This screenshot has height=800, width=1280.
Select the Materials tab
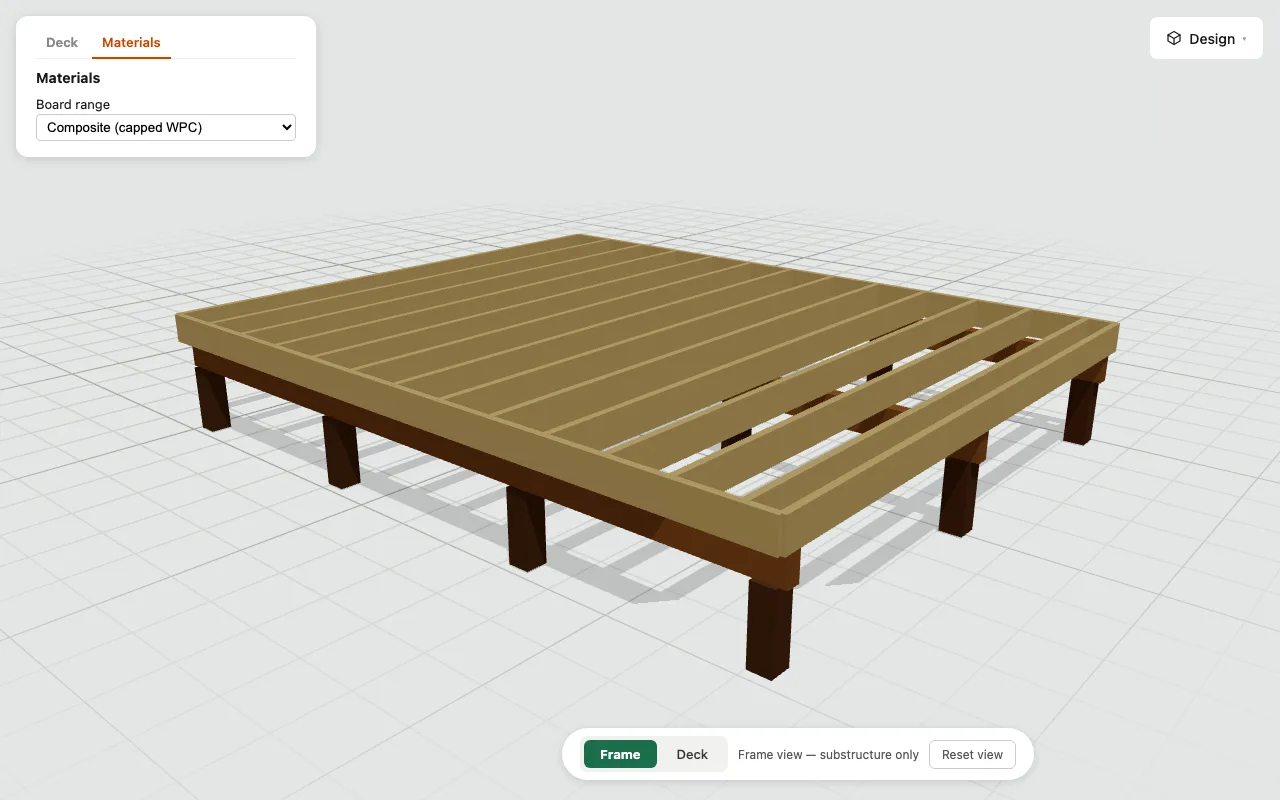click(x=131, y=43)
